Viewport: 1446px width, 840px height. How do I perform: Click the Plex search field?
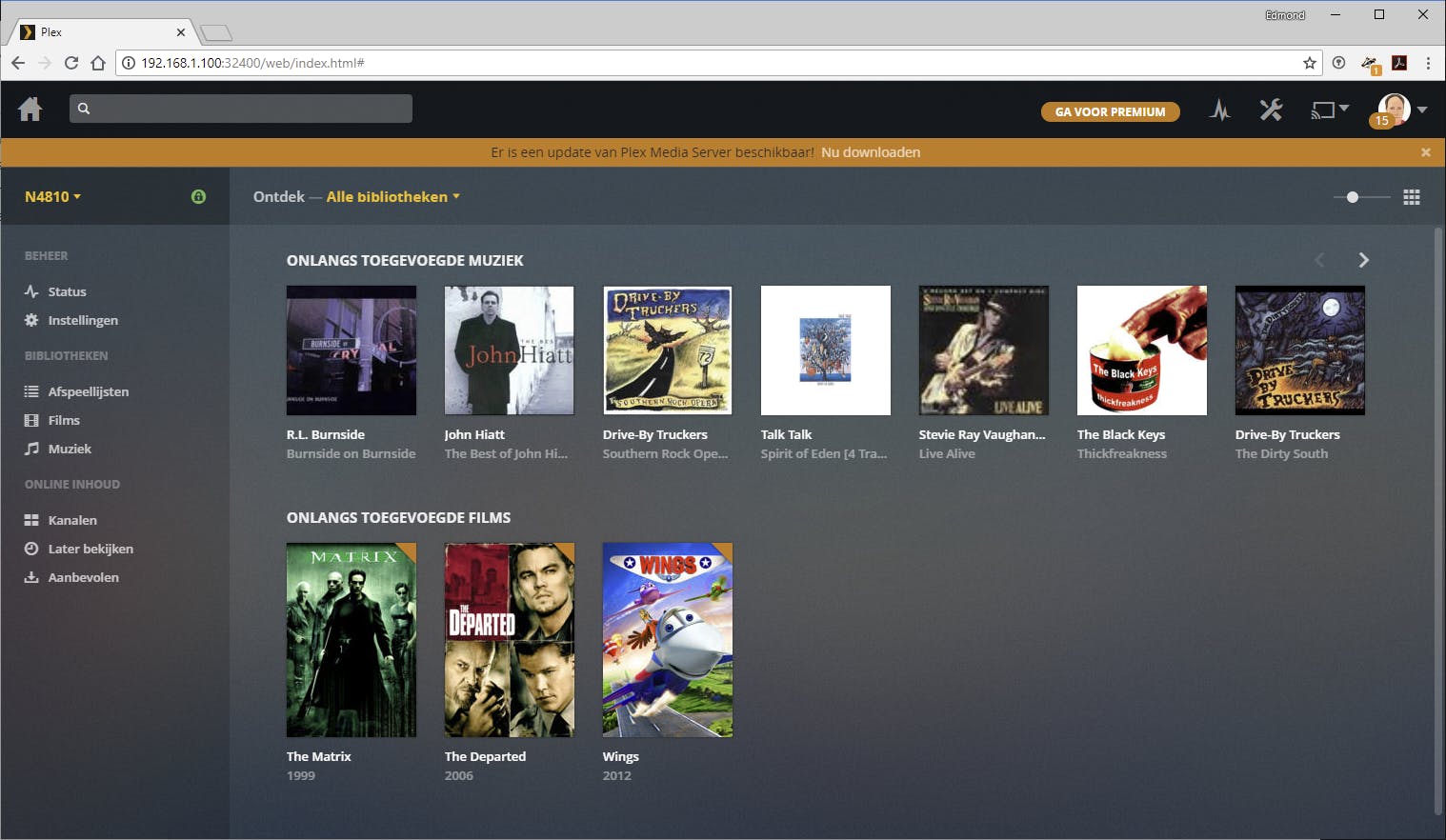click(x=241, y=109)
